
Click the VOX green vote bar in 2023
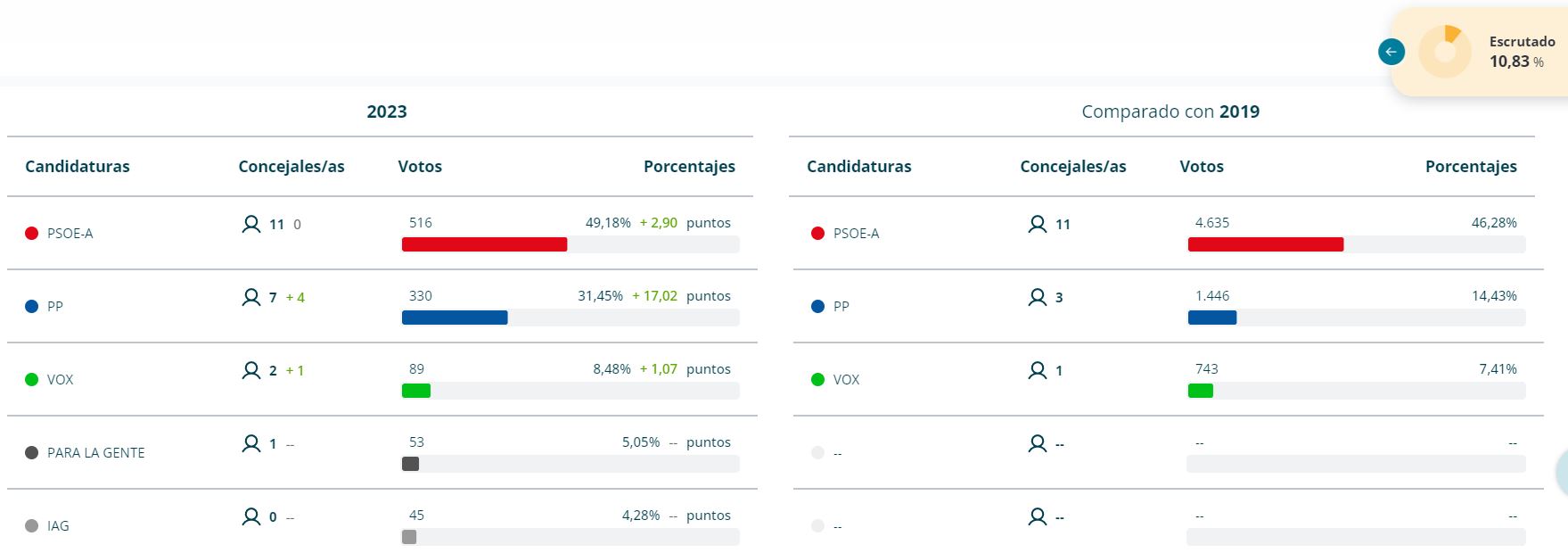[x=416, y=391]
